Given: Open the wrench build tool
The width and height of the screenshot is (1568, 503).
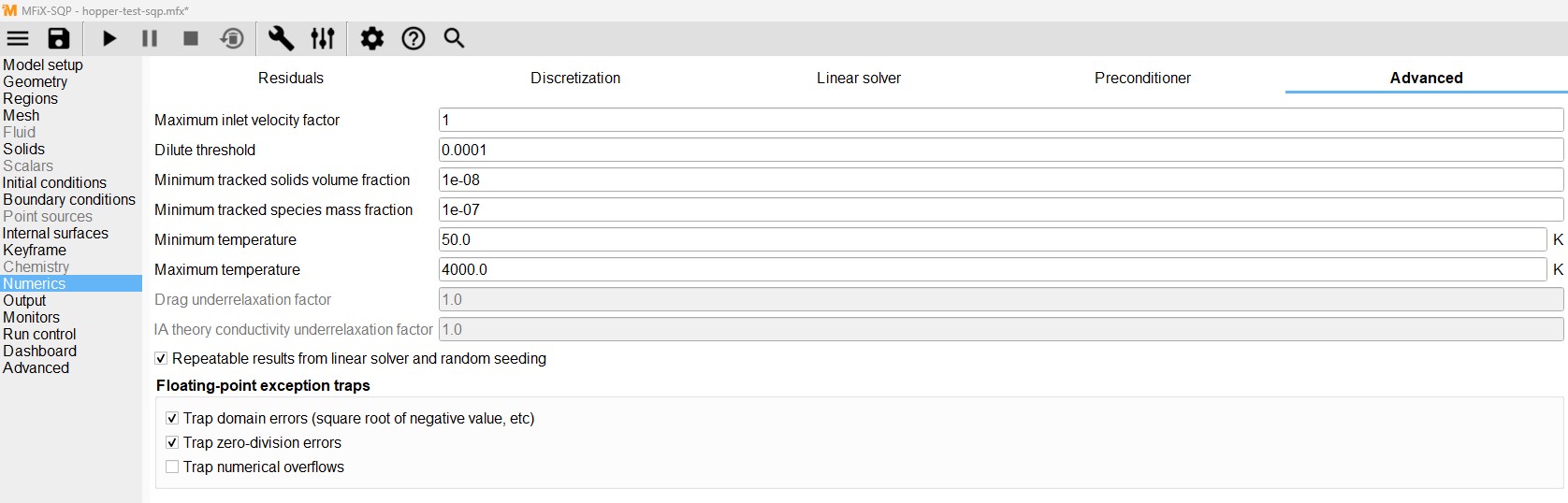Looking at the screenshot, I should pyautogui.click(x=281, y=38).
